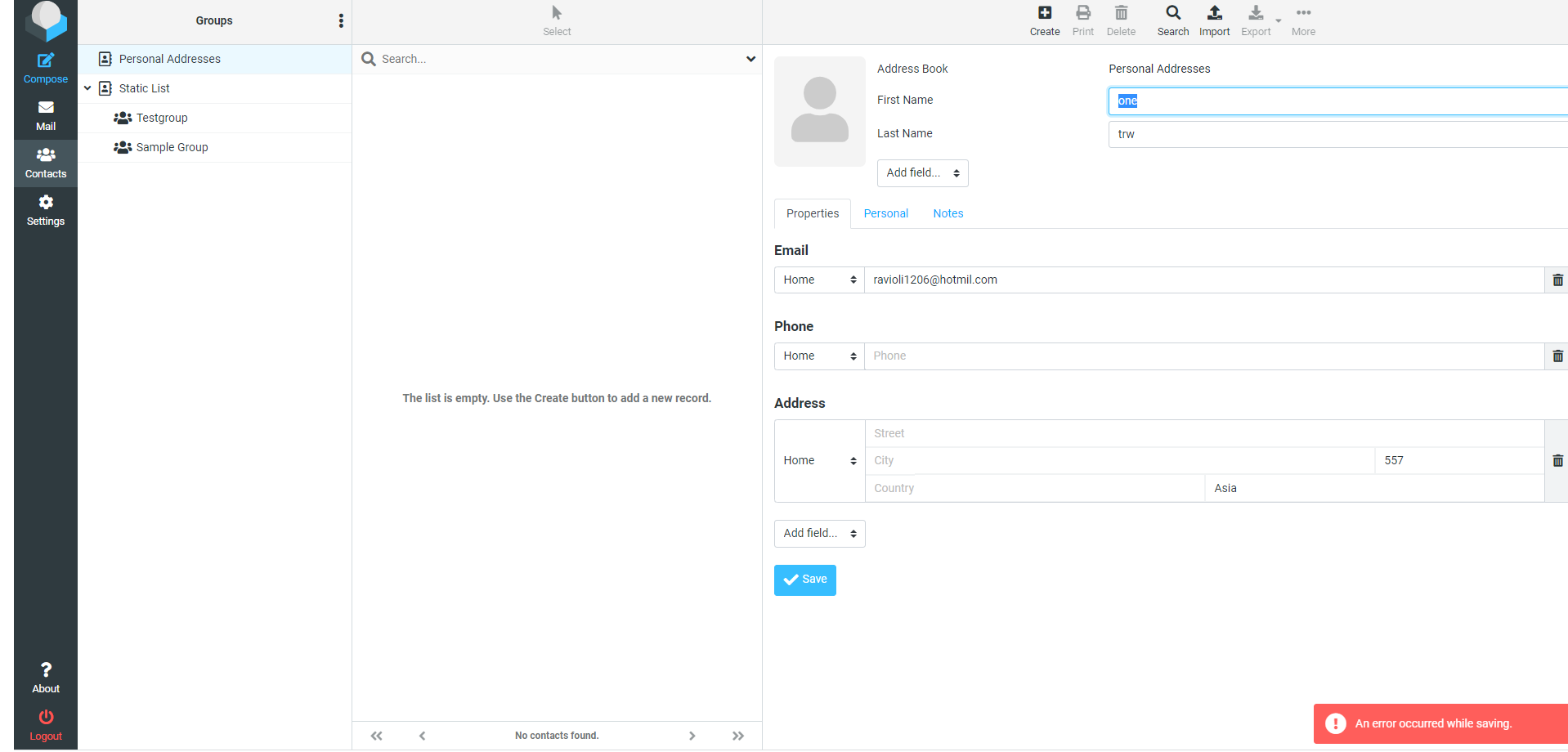Open the Notes tab
Image resolution: width=1568 pixels, height=752 pixels.
click(x=948, y=213)
